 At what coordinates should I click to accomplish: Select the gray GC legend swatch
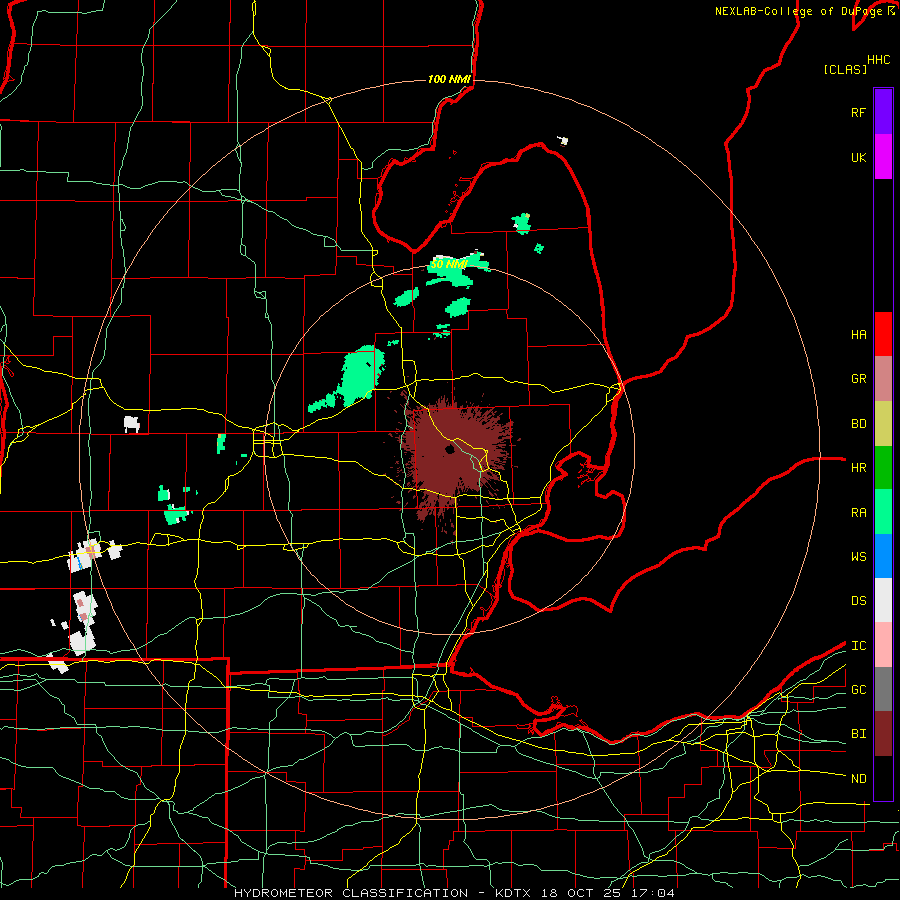[883, 689]
